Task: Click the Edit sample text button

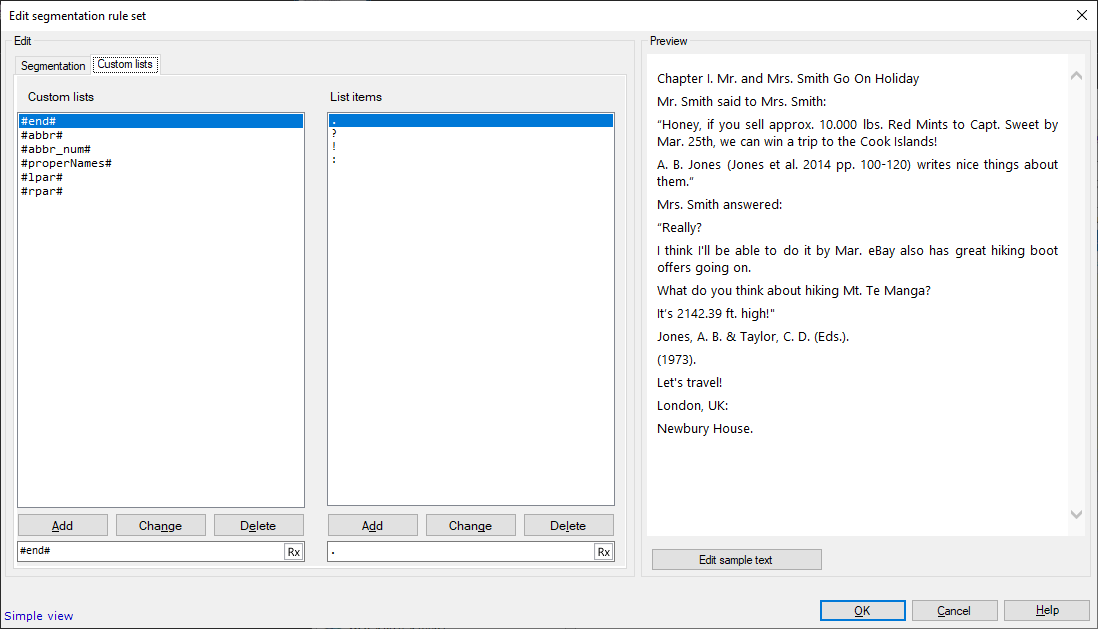Action: click(x=736, y=559)
